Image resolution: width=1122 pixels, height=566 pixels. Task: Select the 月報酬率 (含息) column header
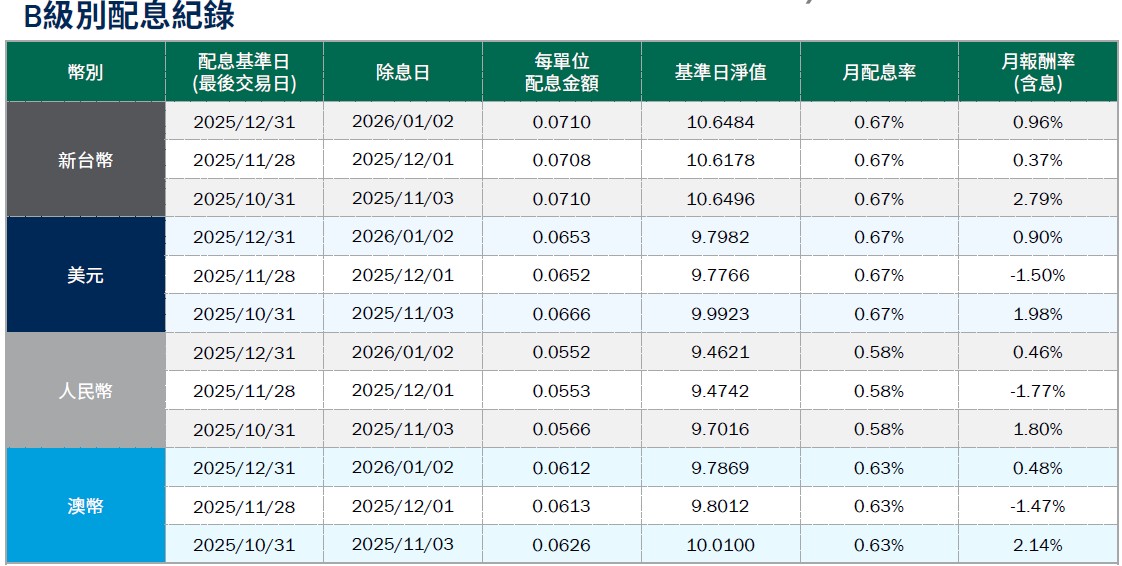tap(1037, 72)
